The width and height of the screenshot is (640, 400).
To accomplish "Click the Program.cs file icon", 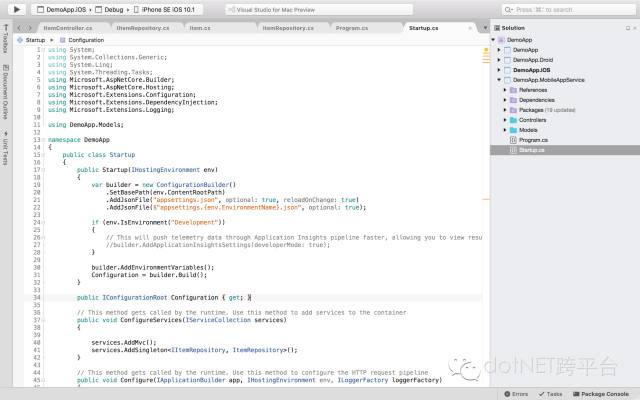I will click(x=513, y=140).
